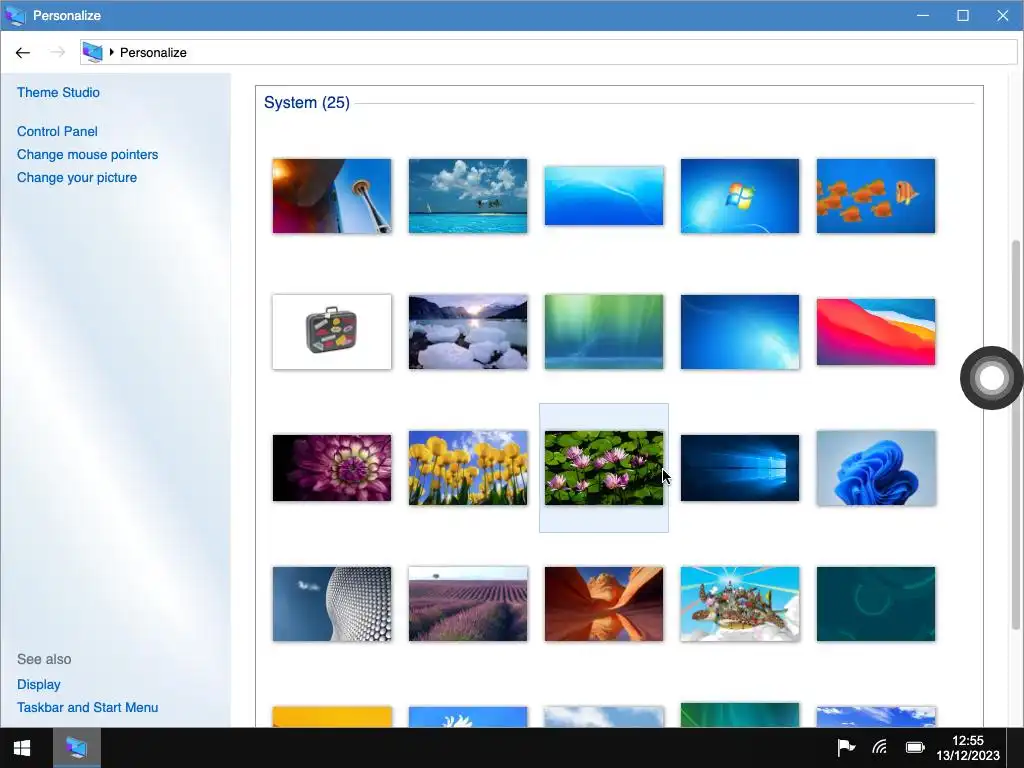Screen dimensions: 1024x768
Task: Select the plain light blue swoosh wallpaper
Action: tap(603, 196)
